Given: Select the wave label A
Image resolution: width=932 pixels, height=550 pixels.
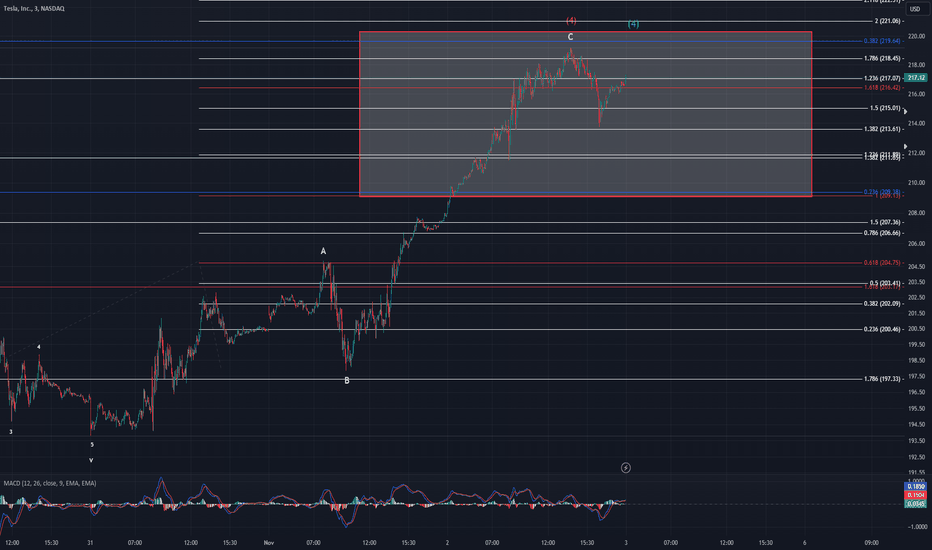Looking at the screenshot, I should [x=323, y=252].
